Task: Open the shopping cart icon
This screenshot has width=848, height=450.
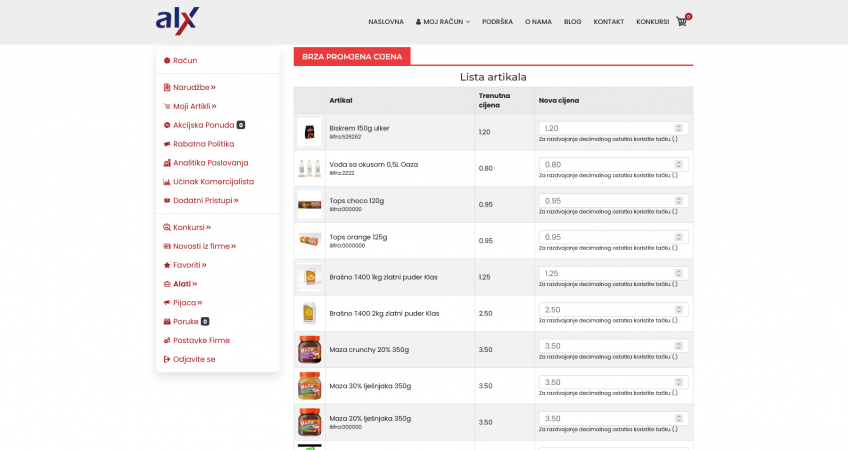Action: 681,22
